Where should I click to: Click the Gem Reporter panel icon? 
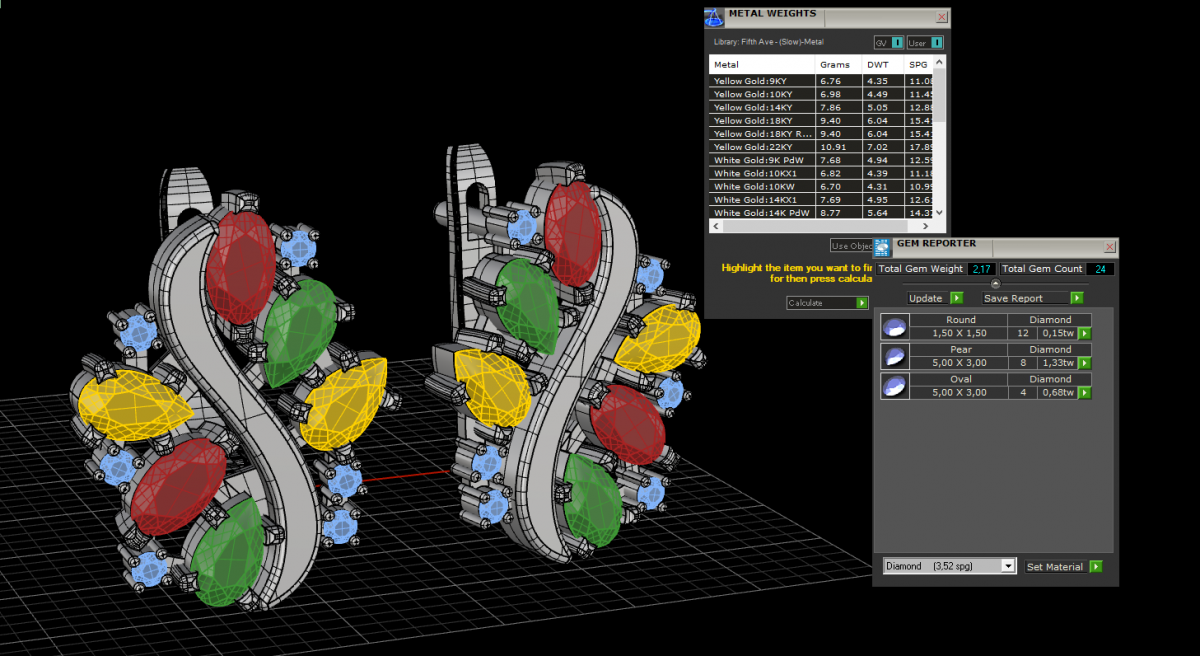point(882,246)
